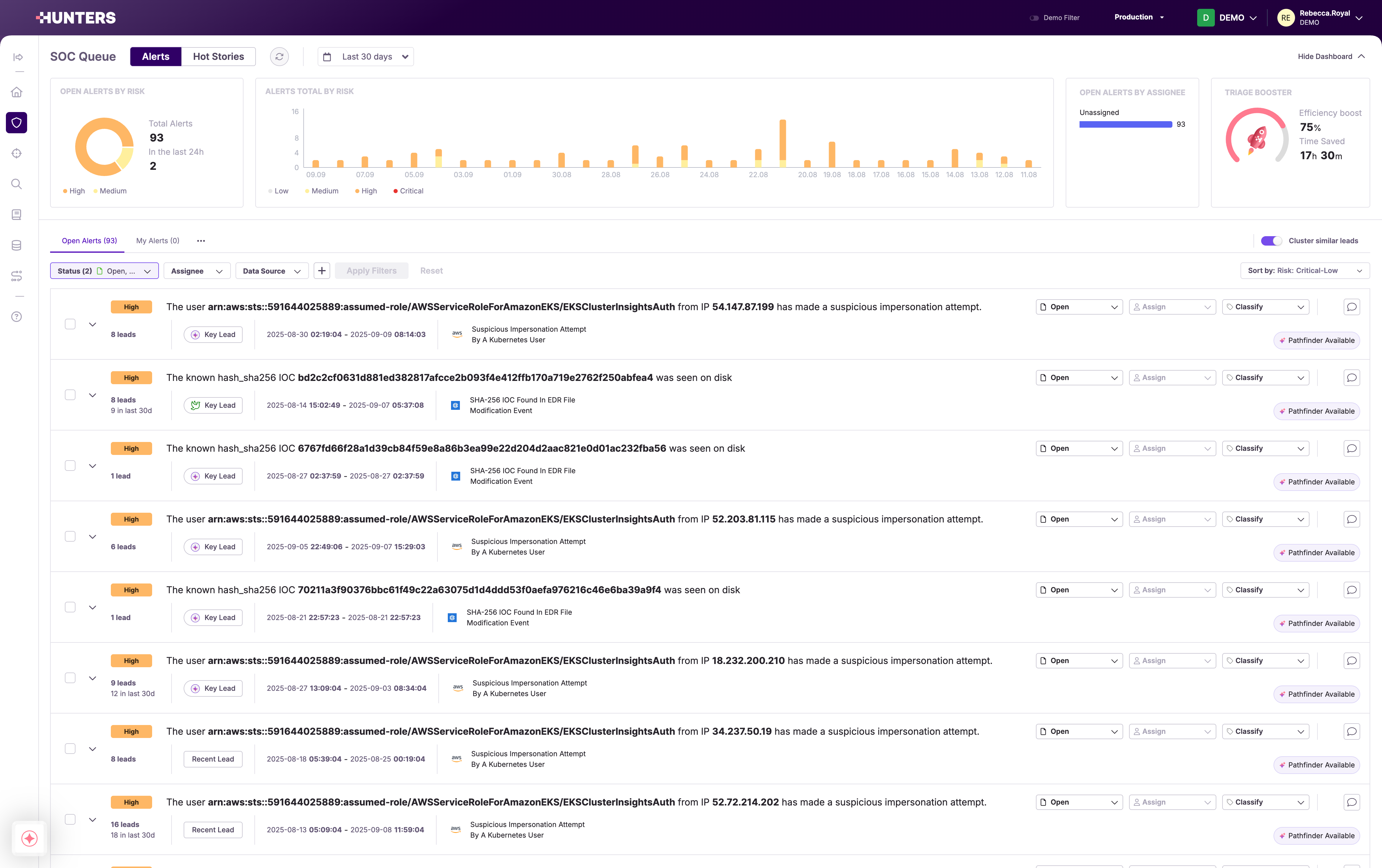Open the comment icon on the first alert
The width and height of the screenshot is (1382, 868).
[1352, 307]
